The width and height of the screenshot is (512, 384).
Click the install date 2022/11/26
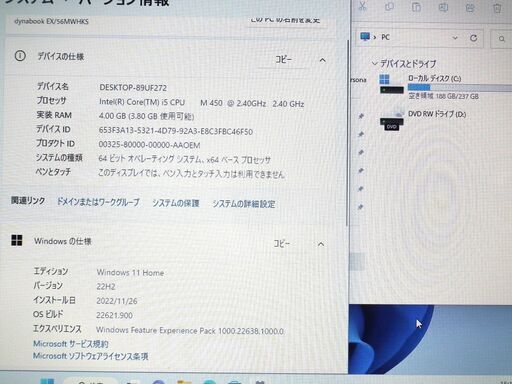click(117, 301)
